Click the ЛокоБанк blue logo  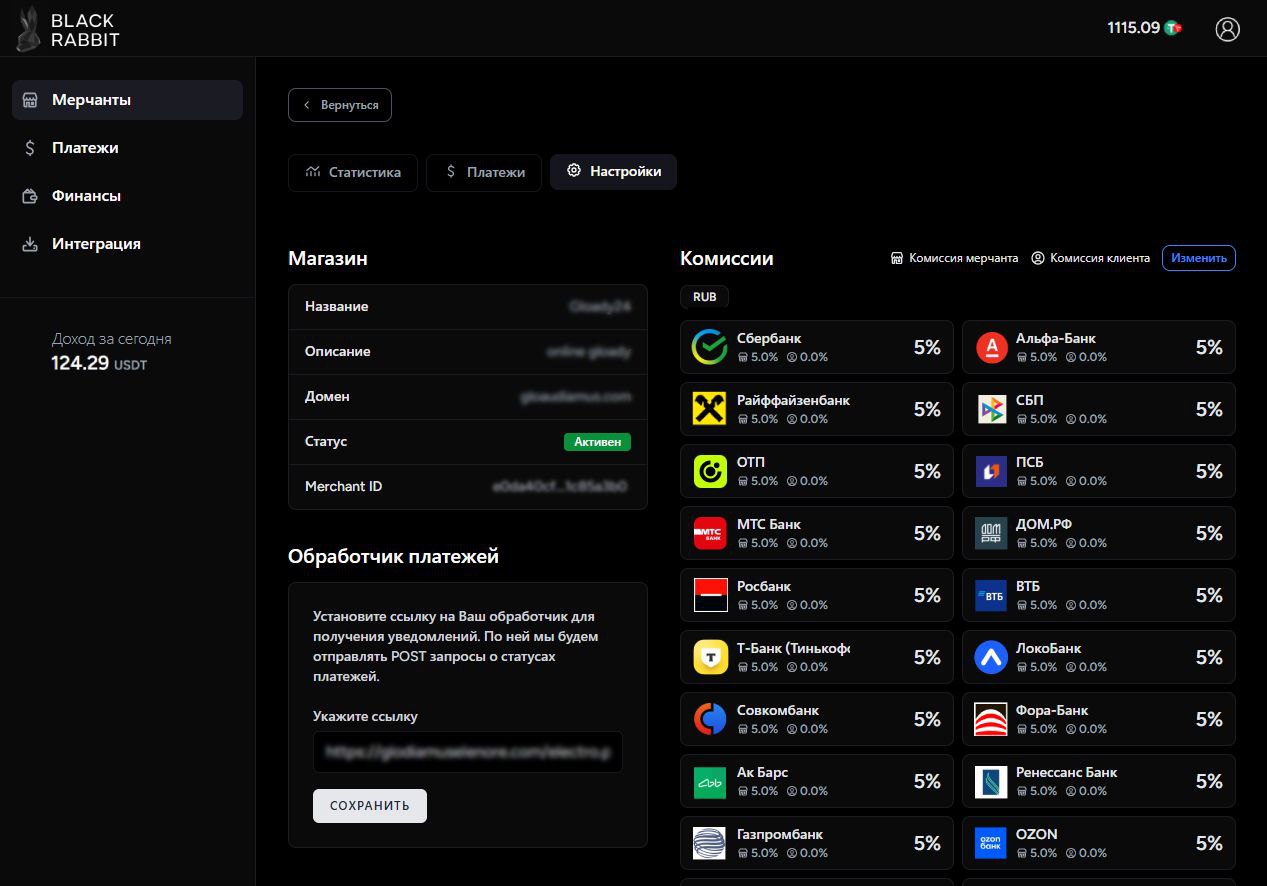tap(991, 657)
